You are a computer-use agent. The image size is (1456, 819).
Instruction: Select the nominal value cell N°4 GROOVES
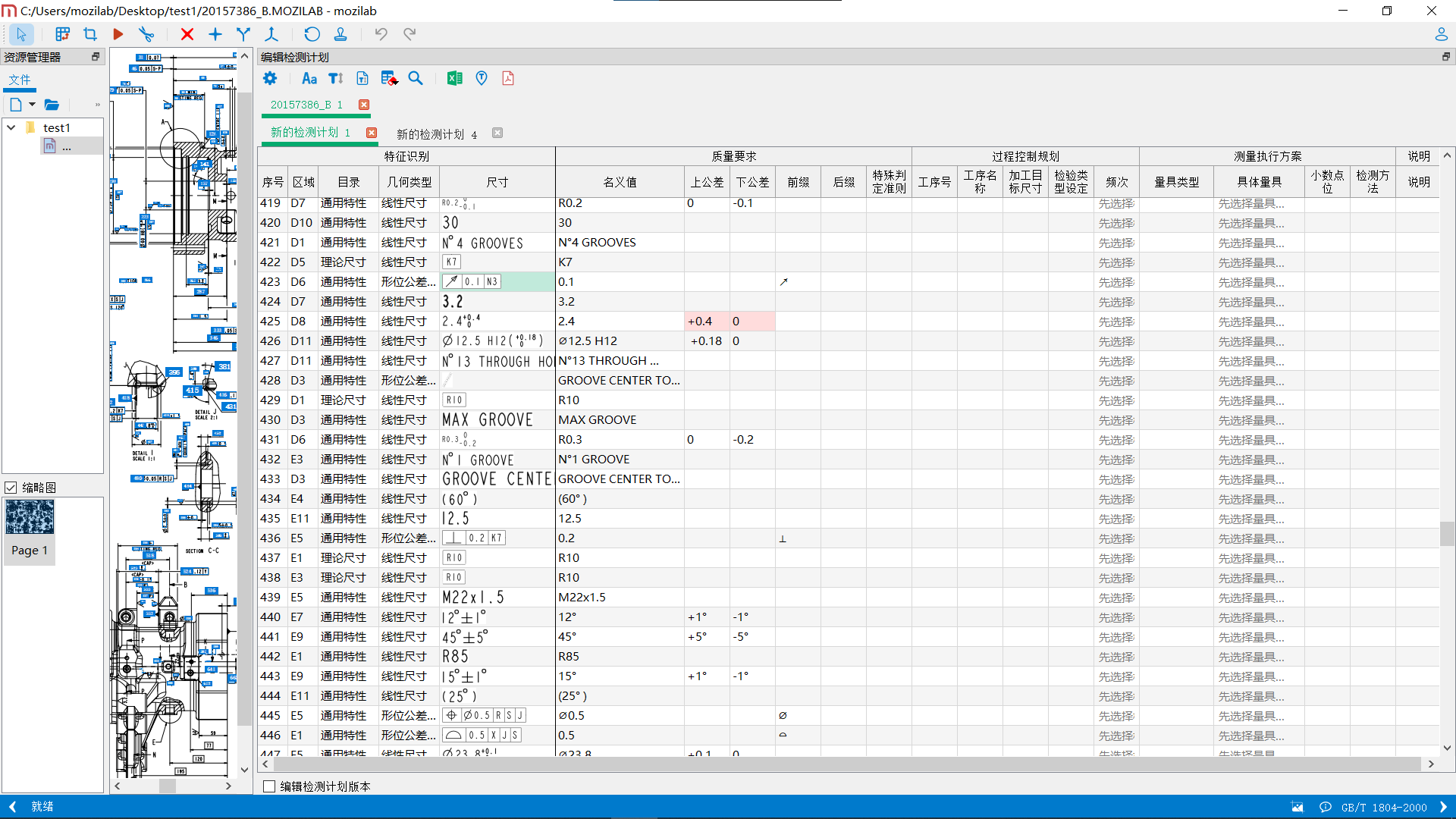[x=620, y=243]
